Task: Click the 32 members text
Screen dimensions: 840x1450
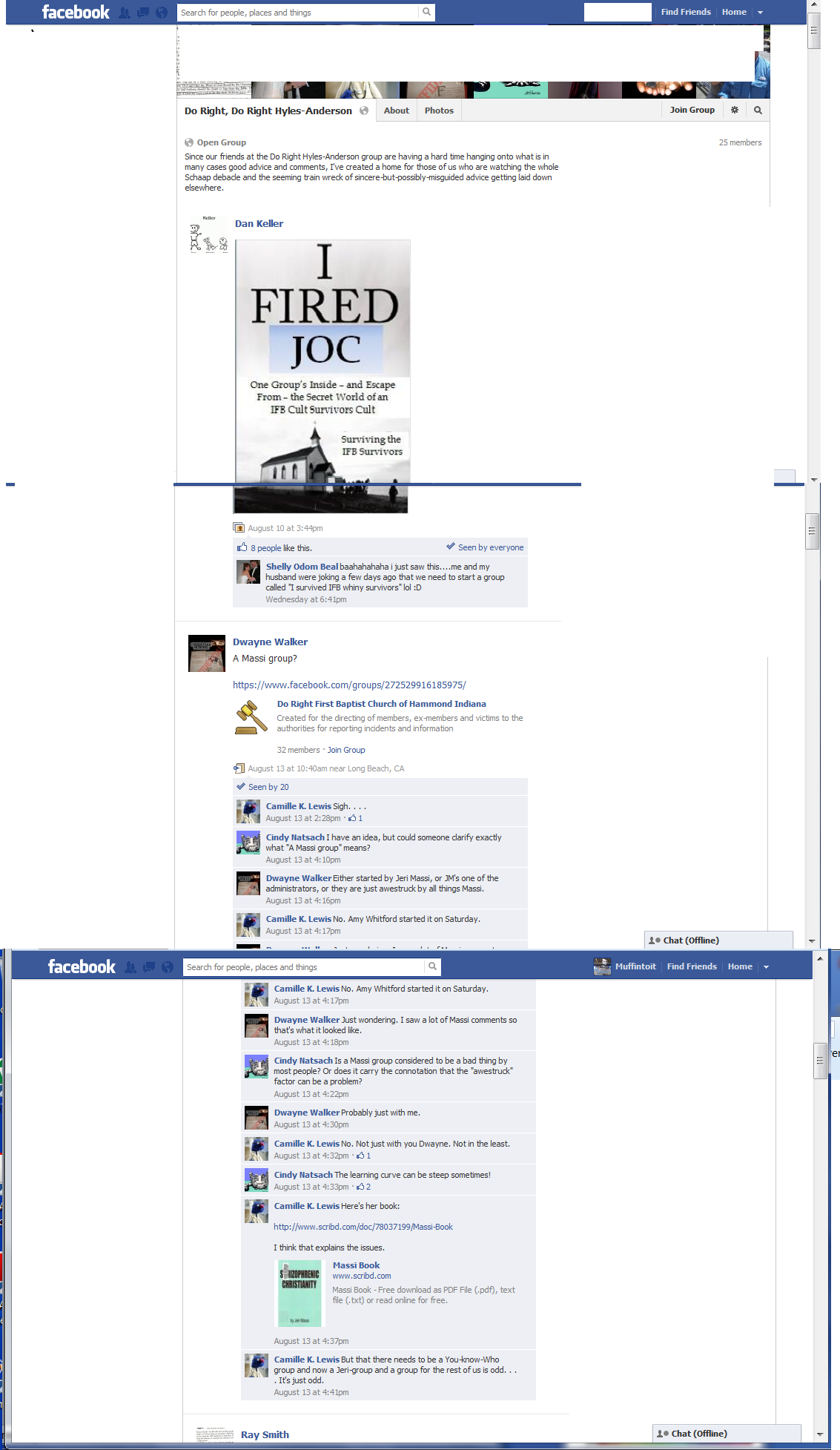Action: tap(298, 750)
